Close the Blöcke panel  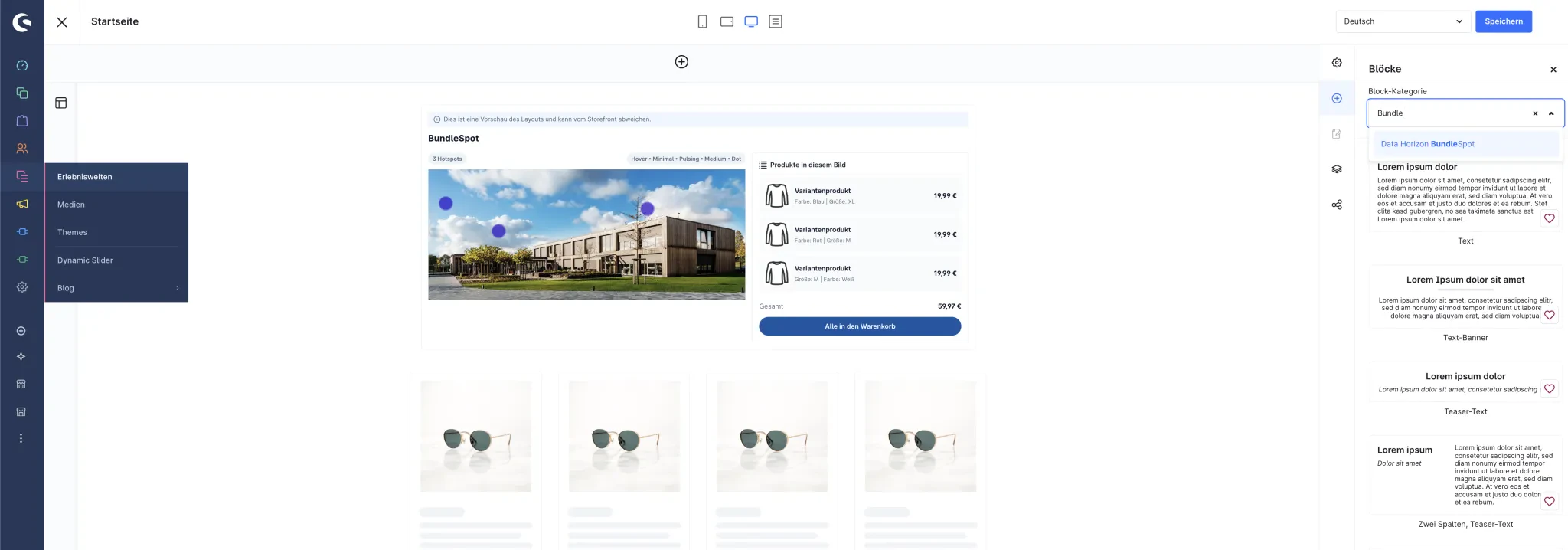click(1553, 70)
